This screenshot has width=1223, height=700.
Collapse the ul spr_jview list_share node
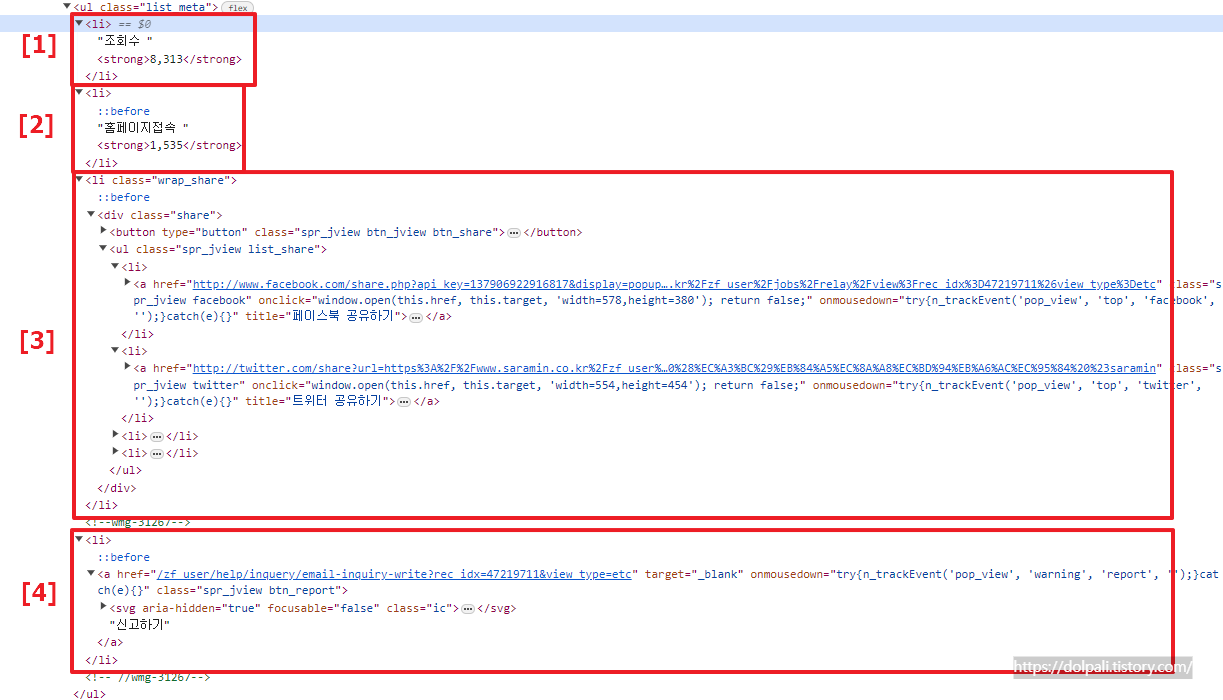[x=103, y=249]
